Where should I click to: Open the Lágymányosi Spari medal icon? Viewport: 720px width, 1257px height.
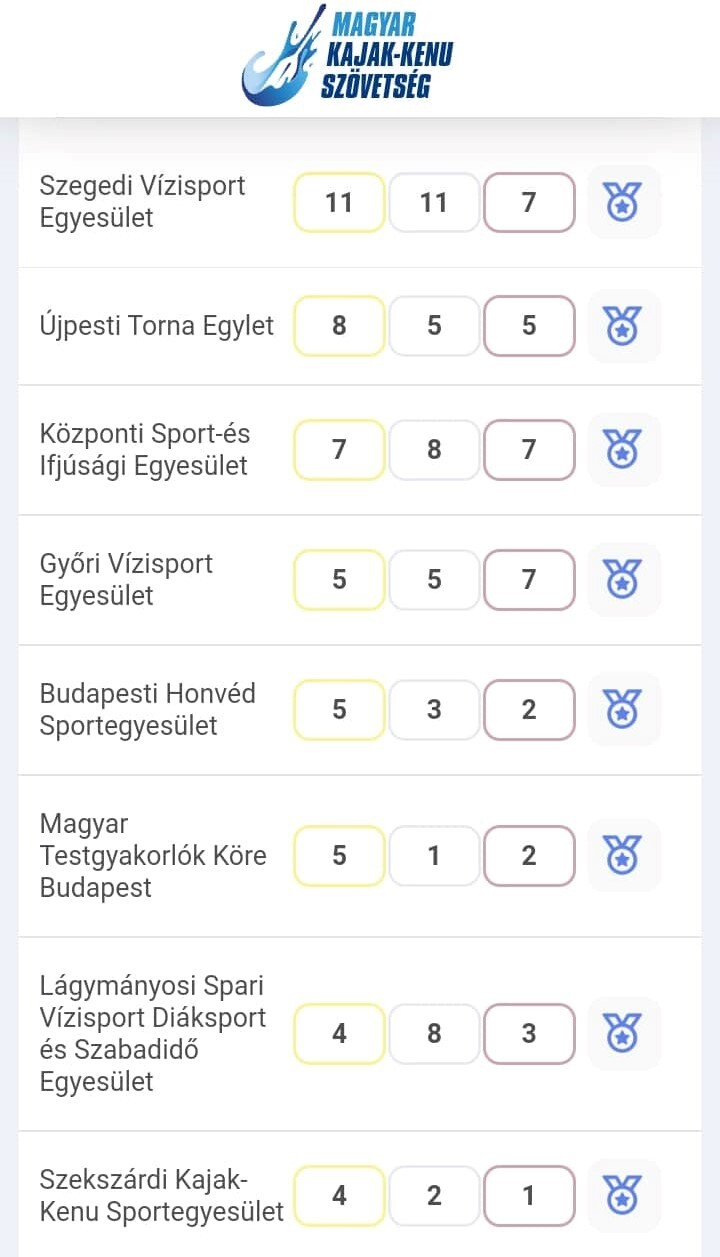point(623,1034)
